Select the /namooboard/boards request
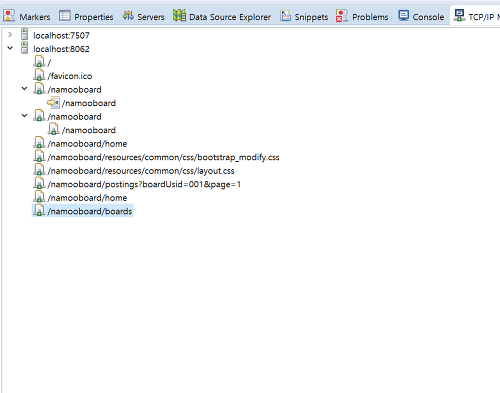 [x=90, y=211]
